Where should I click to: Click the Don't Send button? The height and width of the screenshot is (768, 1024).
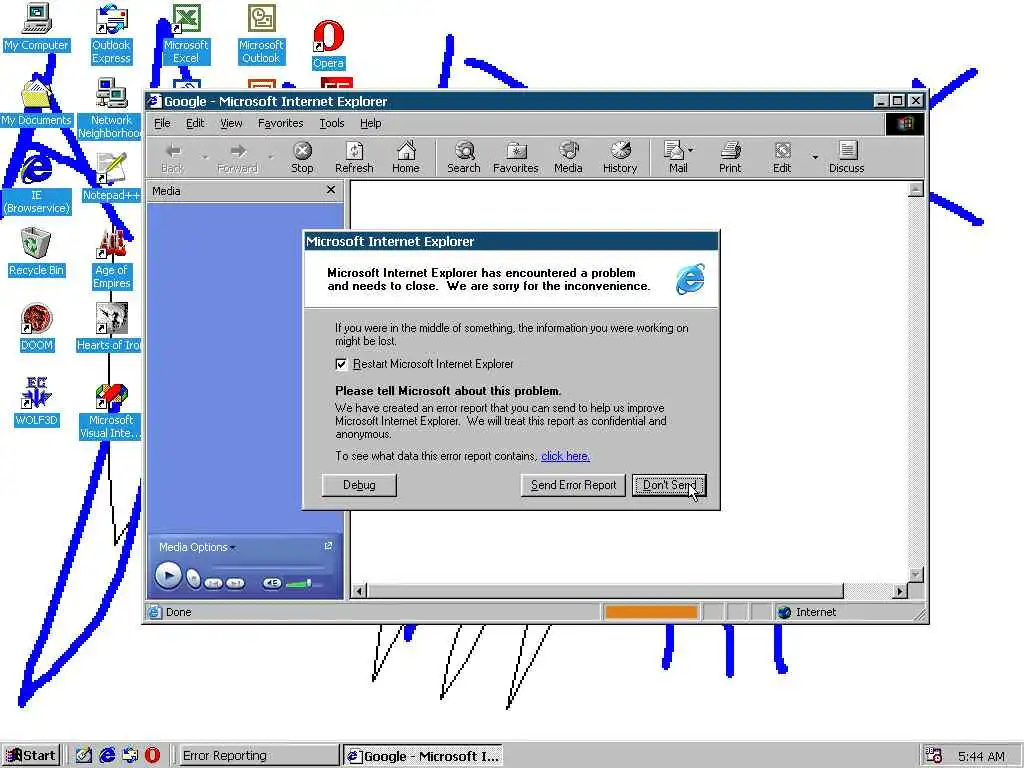(669, 485)
